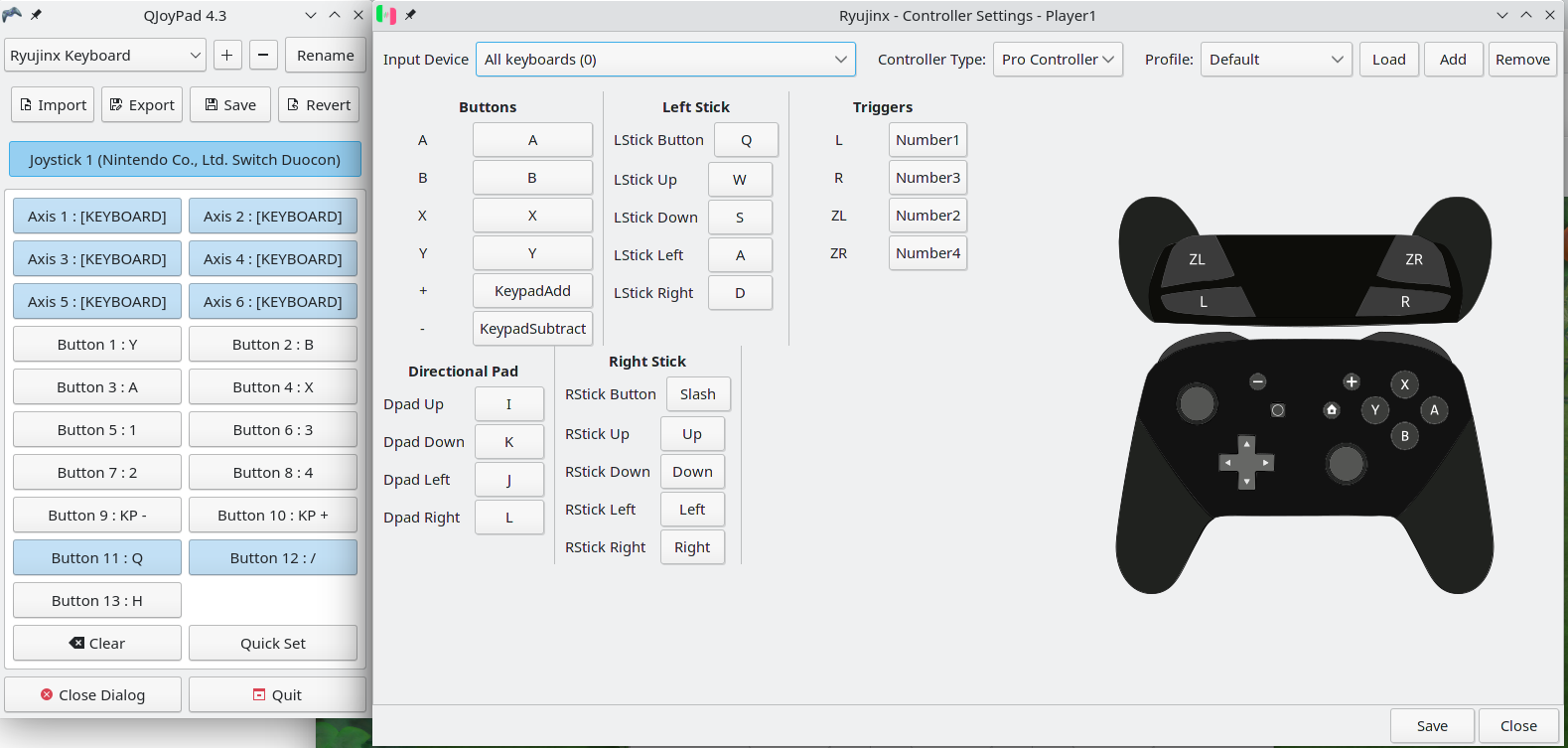
Task: Edit Button 12 mapped to slash
Action: click(273, 558)
